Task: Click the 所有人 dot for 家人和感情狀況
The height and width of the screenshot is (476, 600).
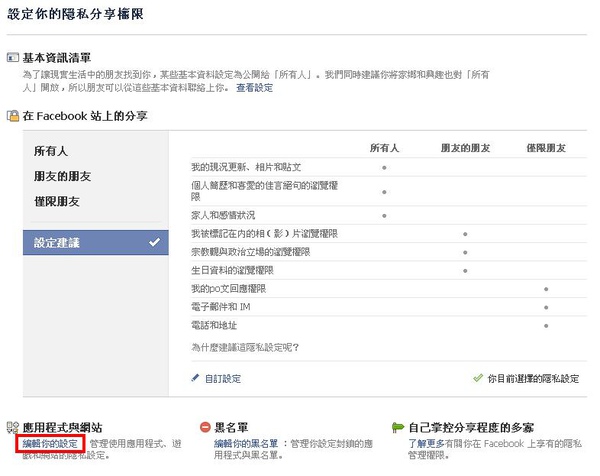Action: (384, 216)
